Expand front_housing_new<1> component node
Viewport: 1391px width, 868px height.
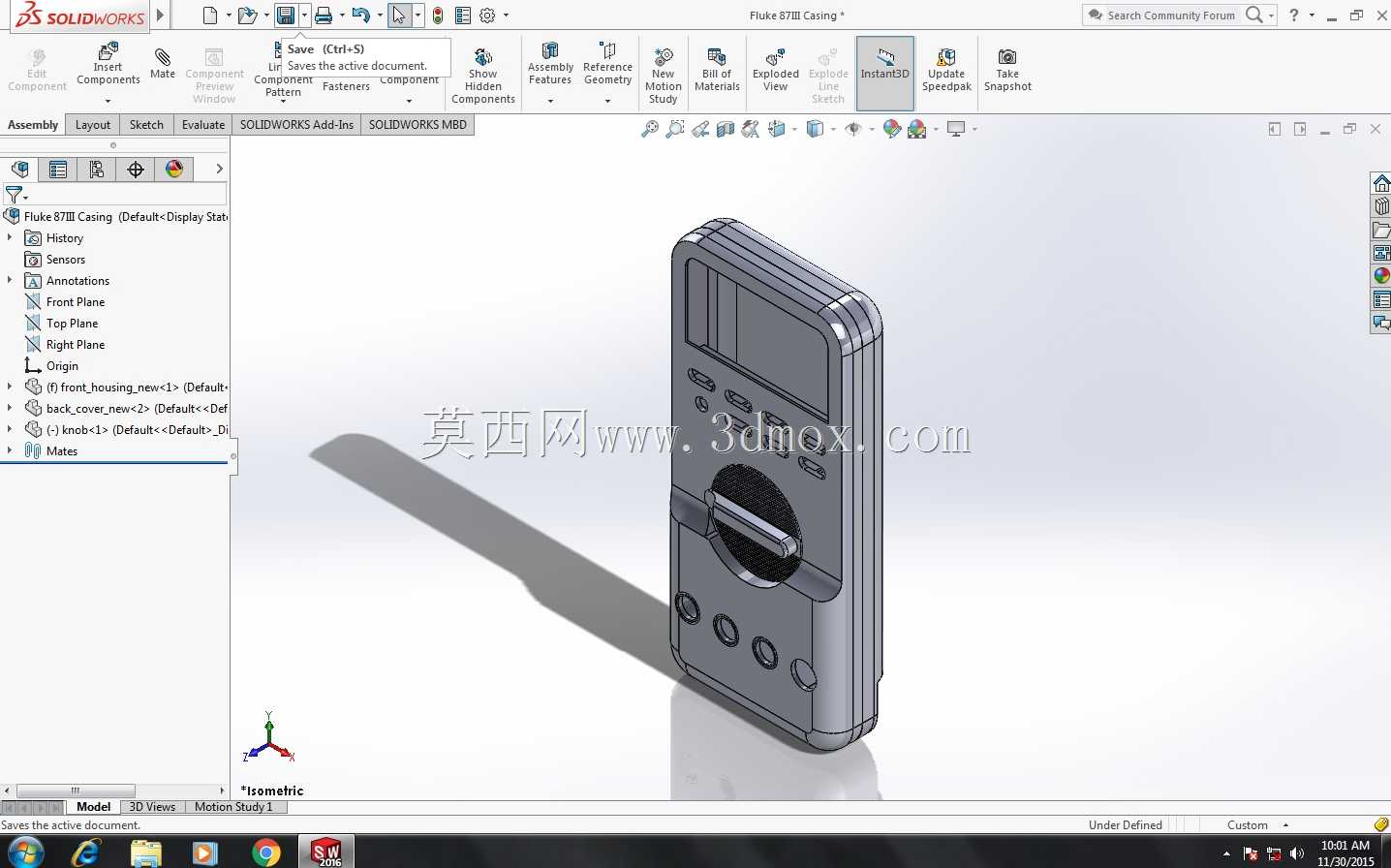(10, 387)
